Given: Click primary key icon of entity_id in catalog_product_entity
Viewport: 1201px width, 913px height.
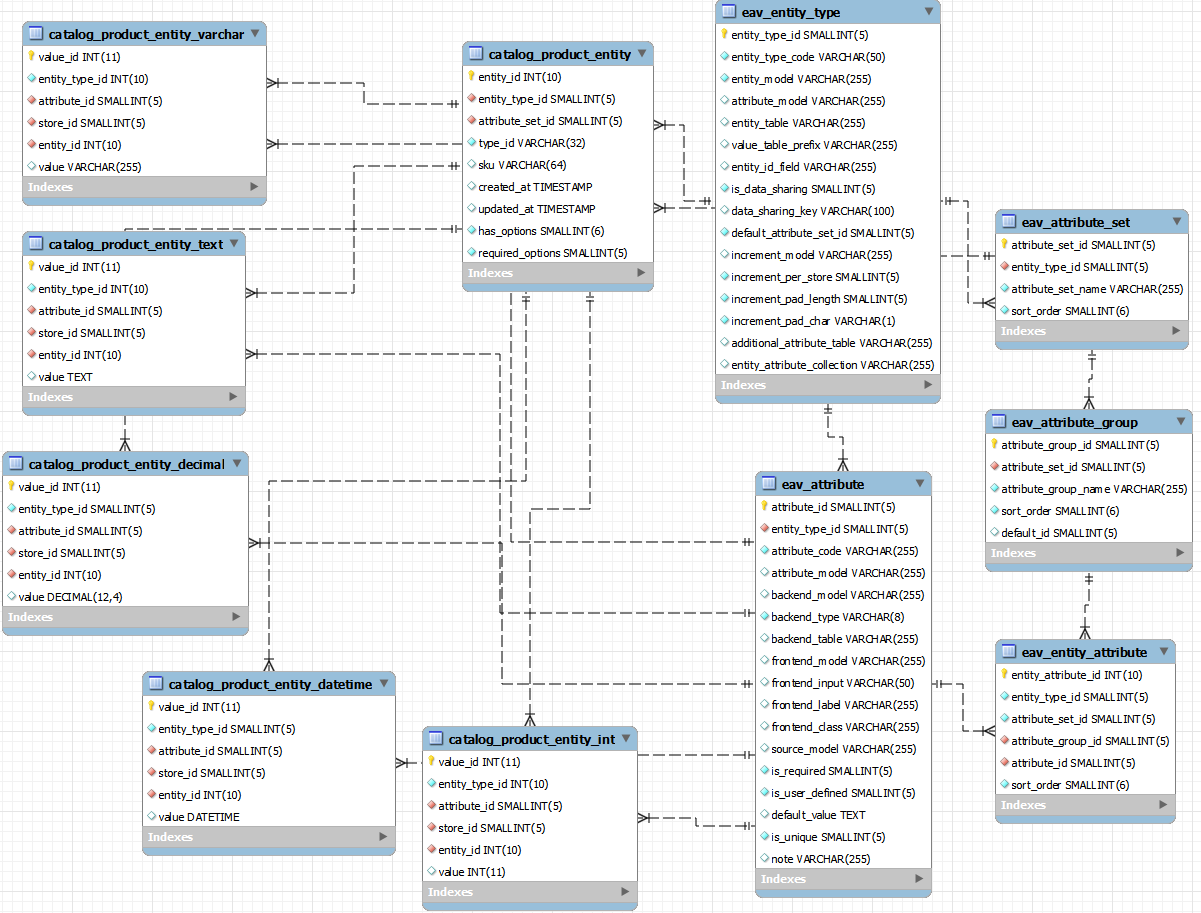Looking at the screenshot, I should pyautogui.click(x=471, y=77).
